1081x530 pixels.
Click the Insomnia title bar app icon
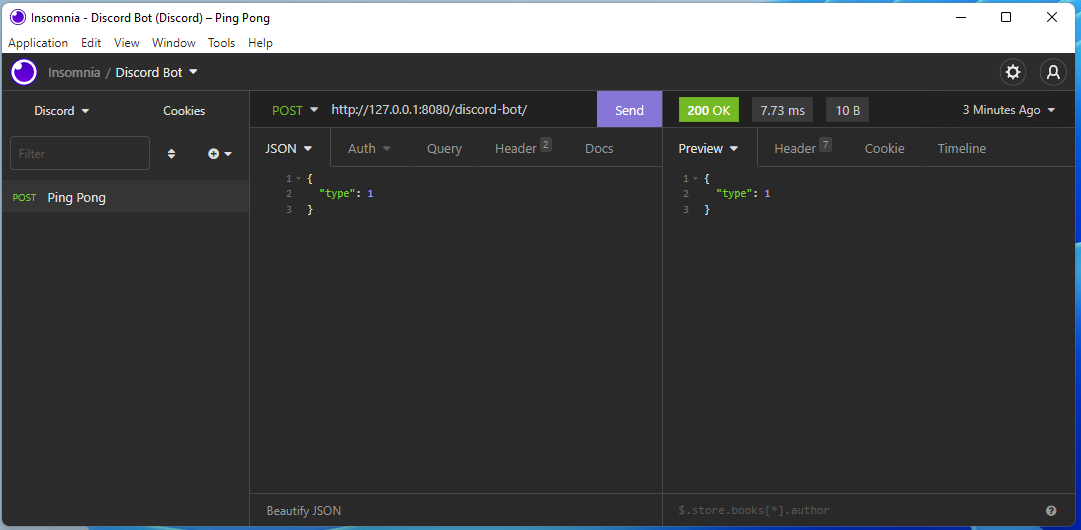click(18, 17)
